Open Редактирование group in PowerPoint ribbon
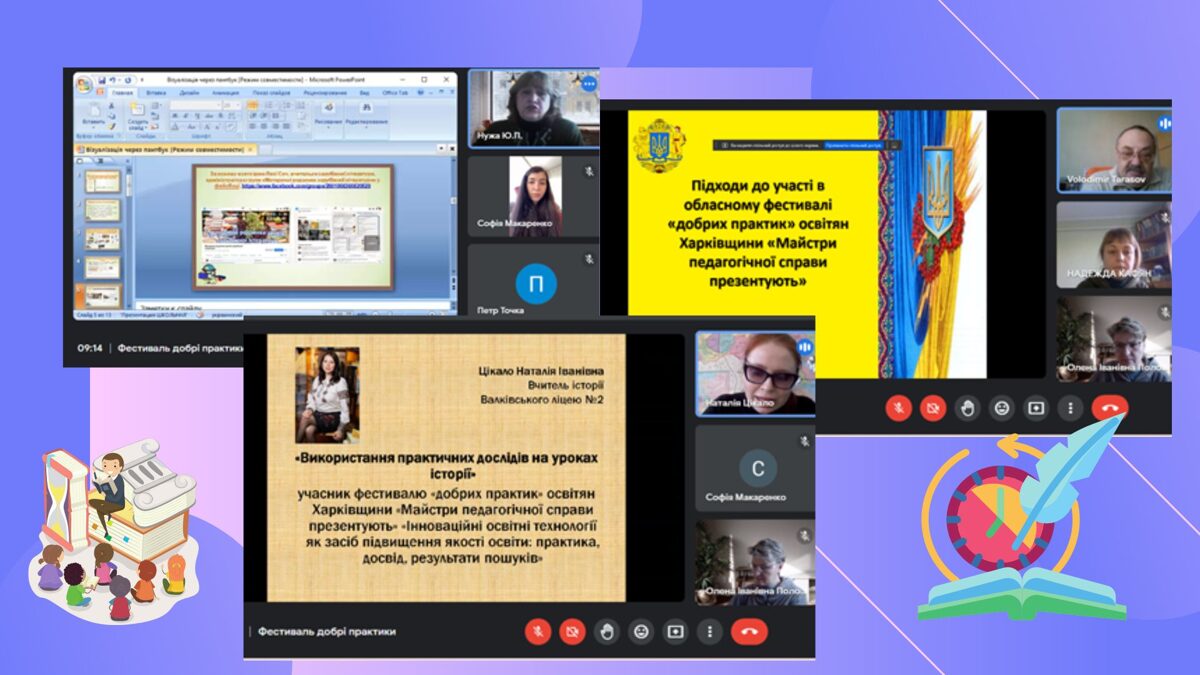The width and height of the screenshot is (1200, 675). pos(367,117)
